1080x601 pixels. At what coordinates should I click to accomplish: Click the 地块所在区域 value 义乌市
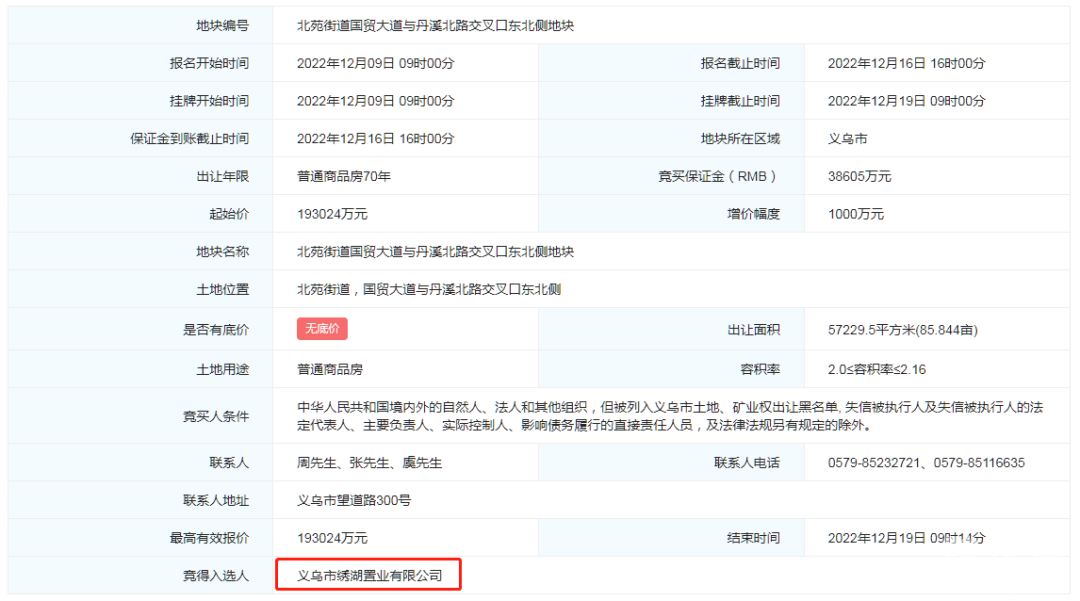(847, 139)
